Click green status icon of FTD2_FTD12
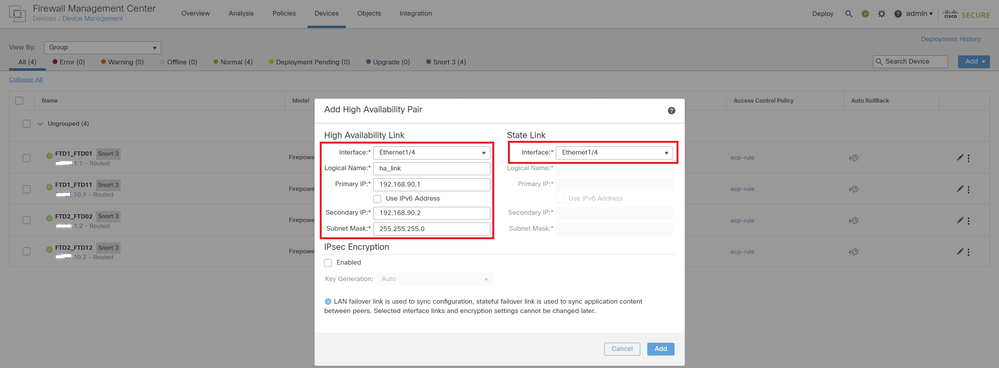This screenshot has height=368, width=999. point(49,249)
